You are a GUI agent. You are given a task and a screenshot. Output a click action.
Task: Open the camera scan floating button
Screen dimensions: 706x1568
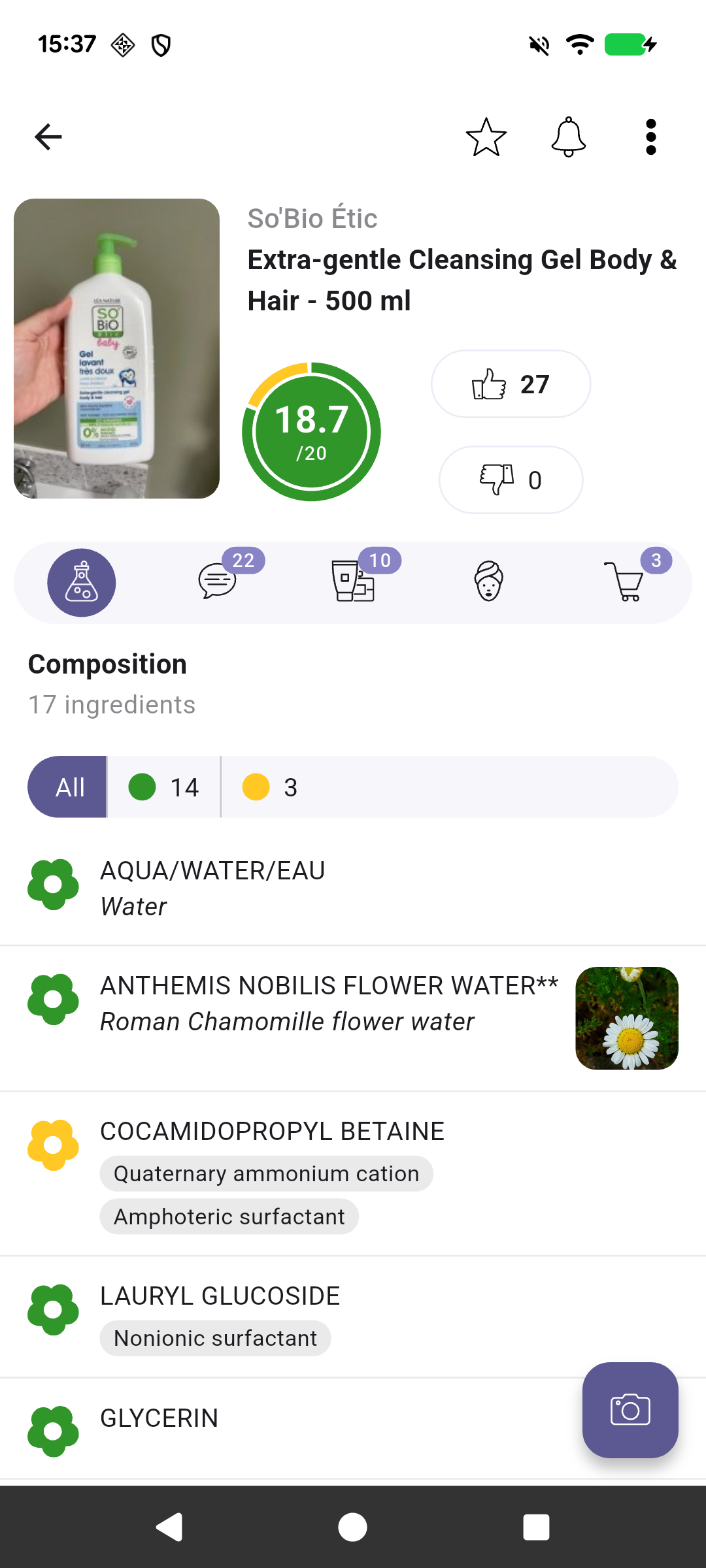[x=630, y=1410]
